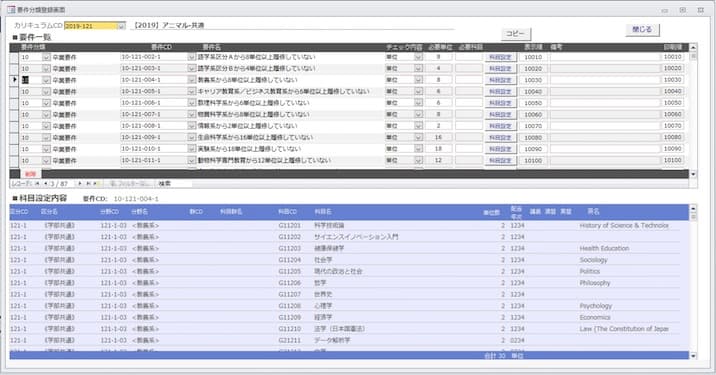The width and height of the screenshot is (716, 375).
Task: Select the G11207 subject code cell
Action: pyautogui.click(x=290, y=294)
